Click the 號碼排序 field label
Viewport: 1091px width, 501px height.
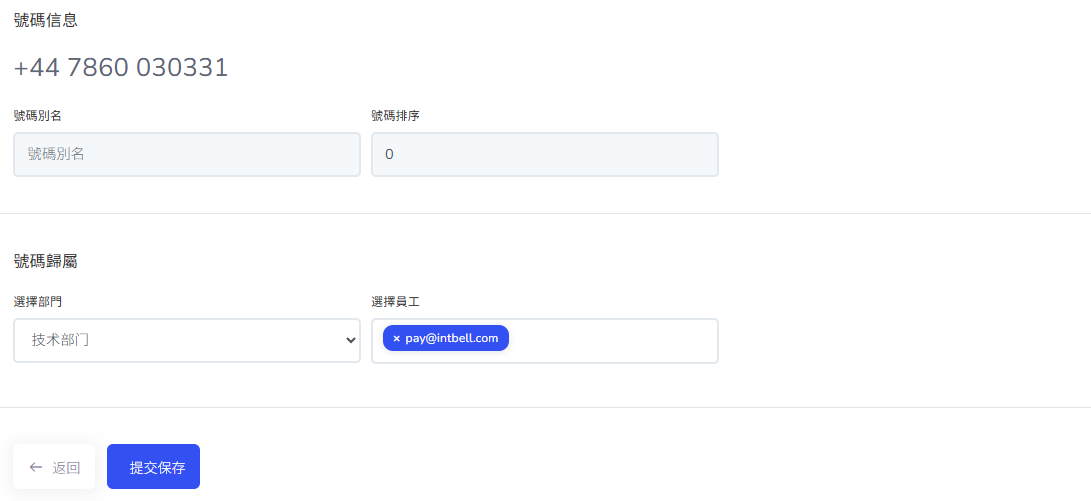click(x=395, y=115)
